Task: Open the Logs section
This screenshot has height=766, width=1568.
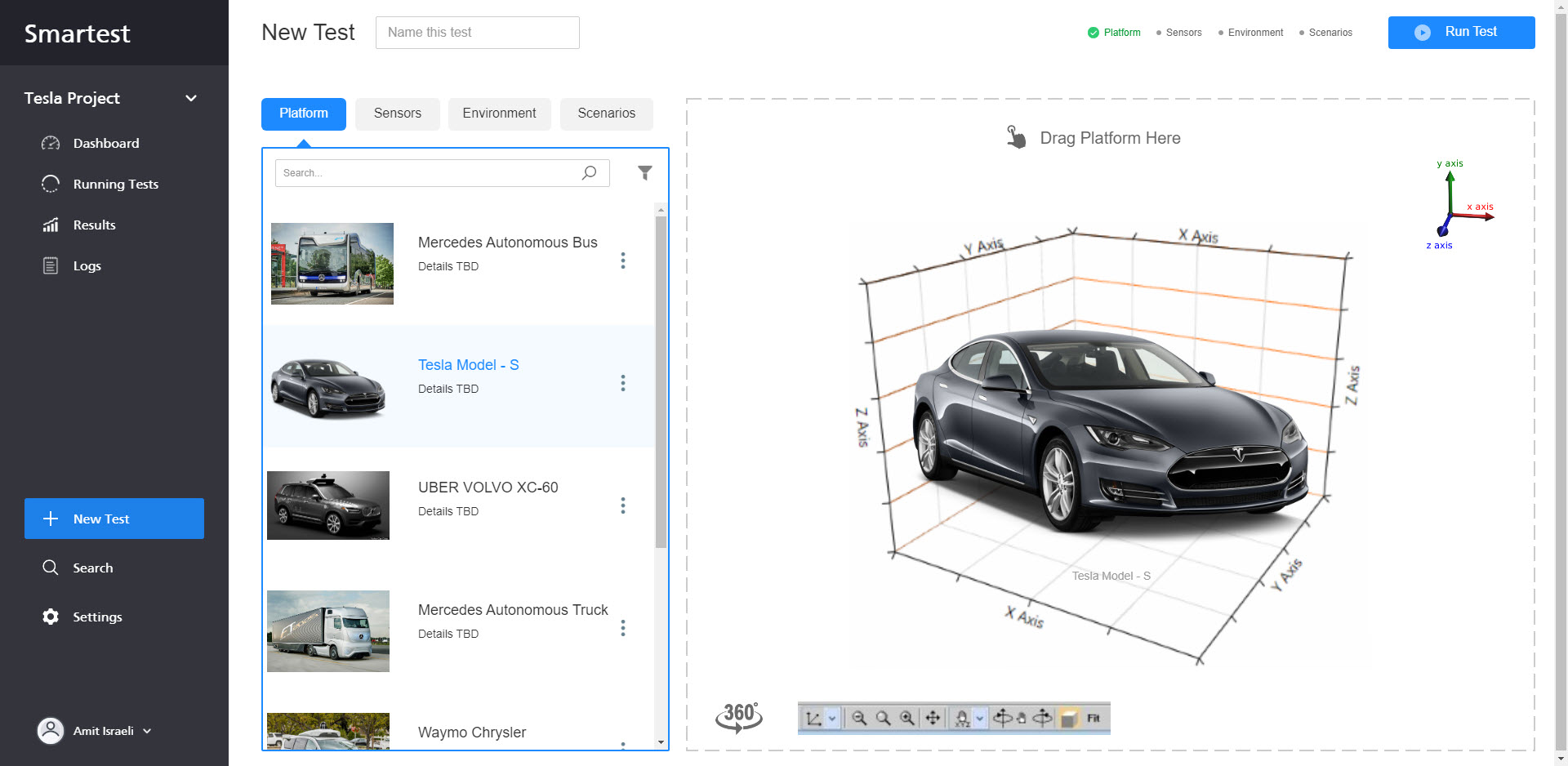Action: 72,265
